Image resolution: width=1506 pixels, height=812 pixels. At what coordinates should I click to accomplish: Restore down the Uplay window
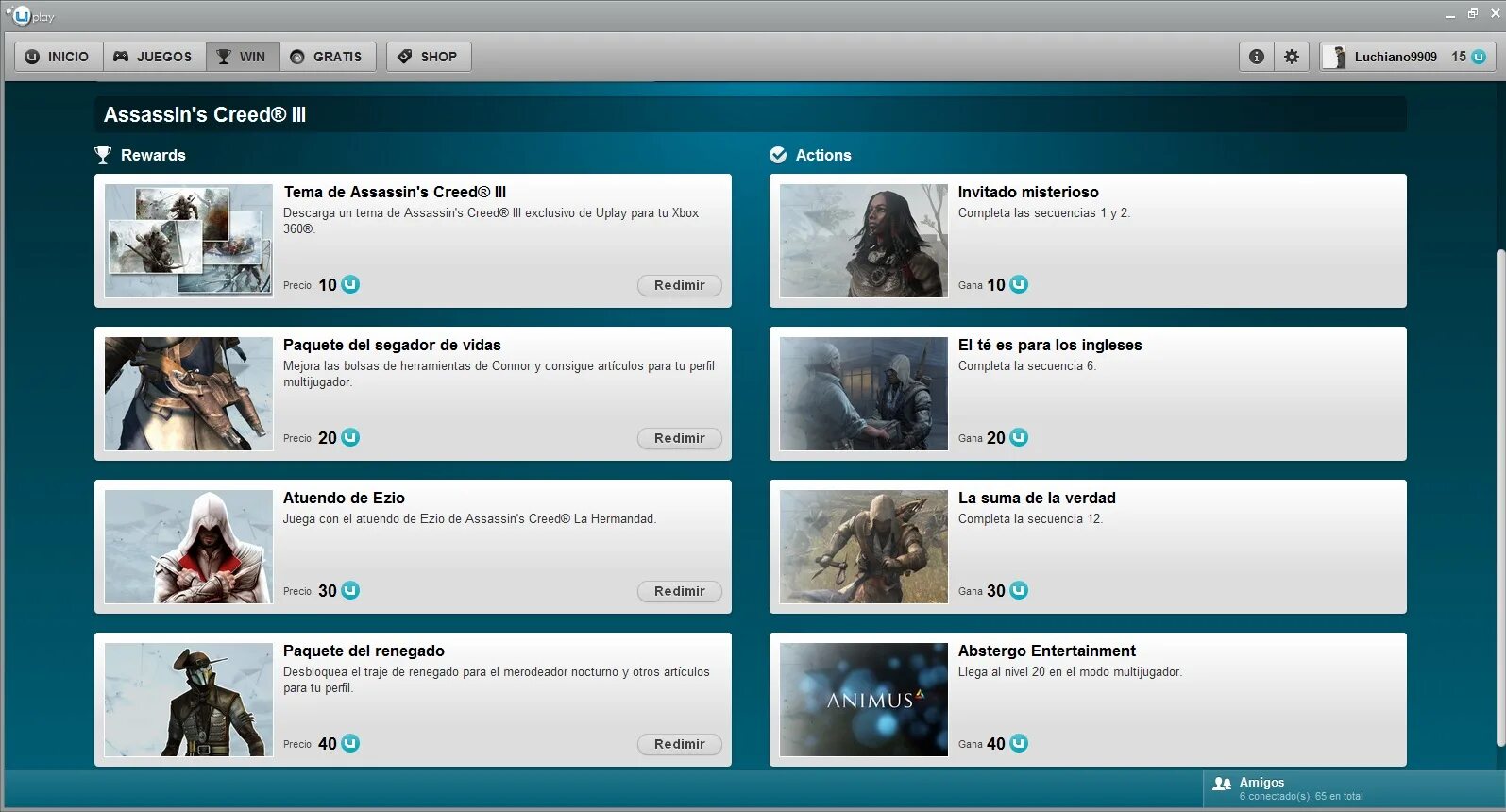coord(1473,14)
